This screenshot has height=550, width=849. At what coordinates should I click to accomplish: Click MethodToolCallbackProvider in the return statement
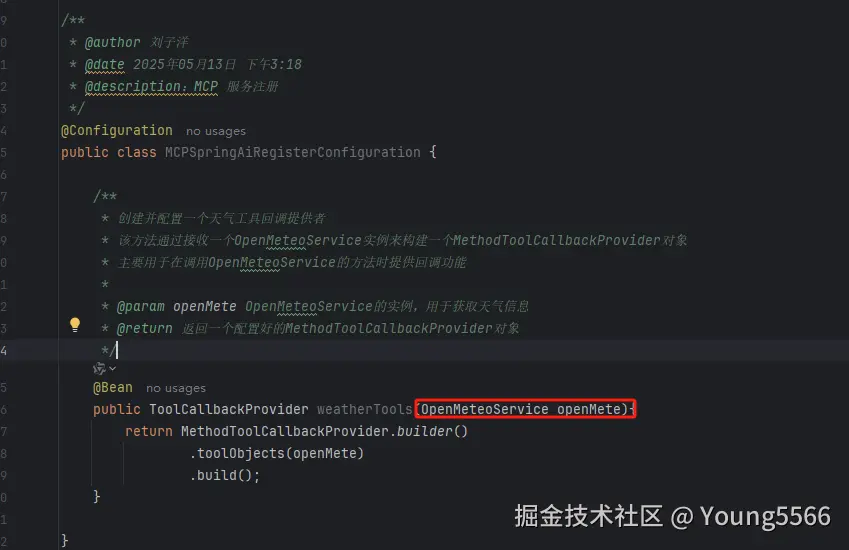pos(284,431)
